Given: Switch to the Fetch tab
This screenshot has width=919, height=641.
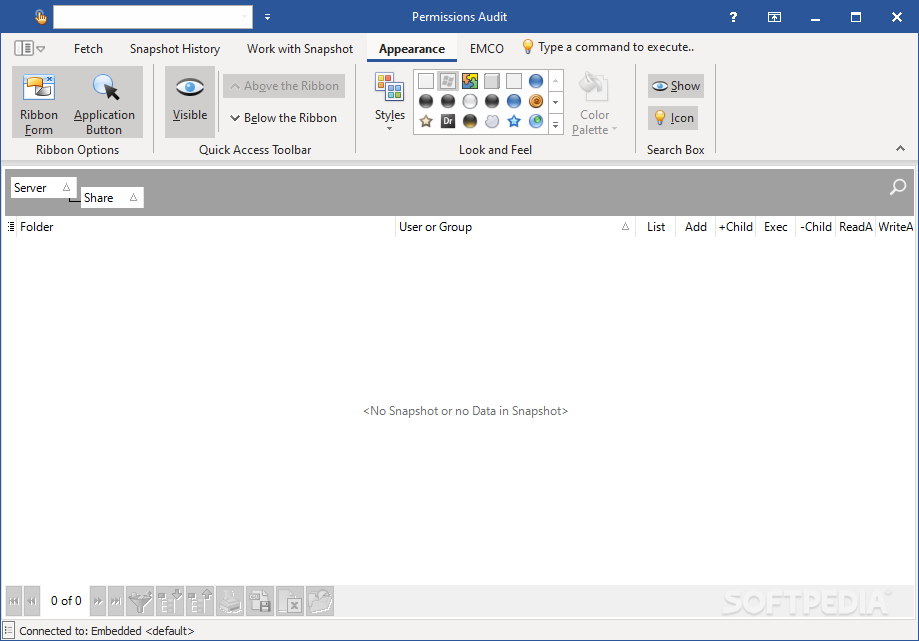Looking at the screenshot, I should (x=88, y=49).
